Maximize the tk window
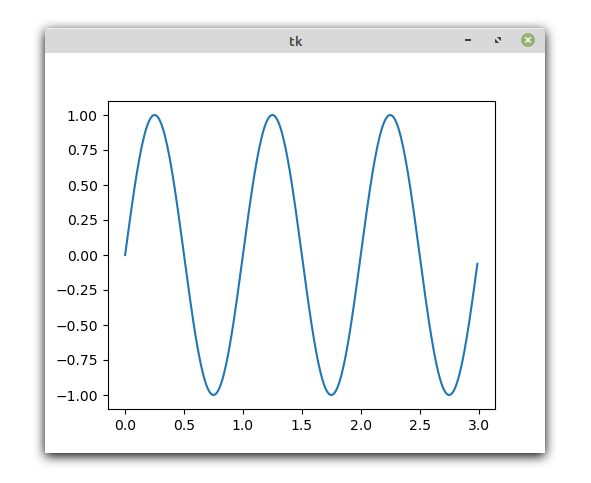The width and height of the screenshot is (591, 483). 498,40
